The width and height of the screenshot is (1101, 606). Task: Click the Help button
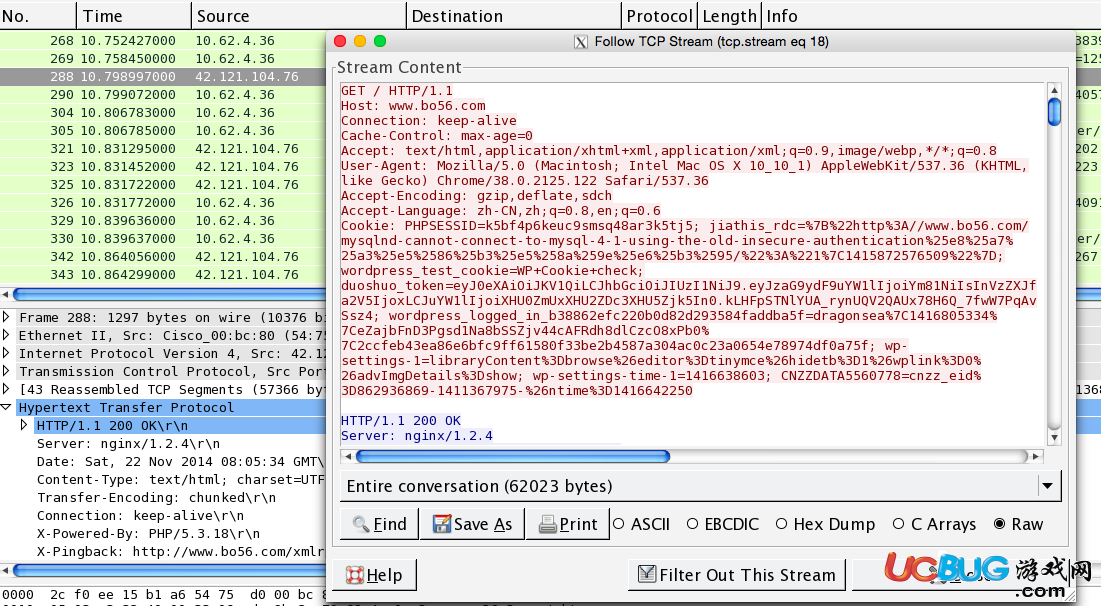coord(374,575)
